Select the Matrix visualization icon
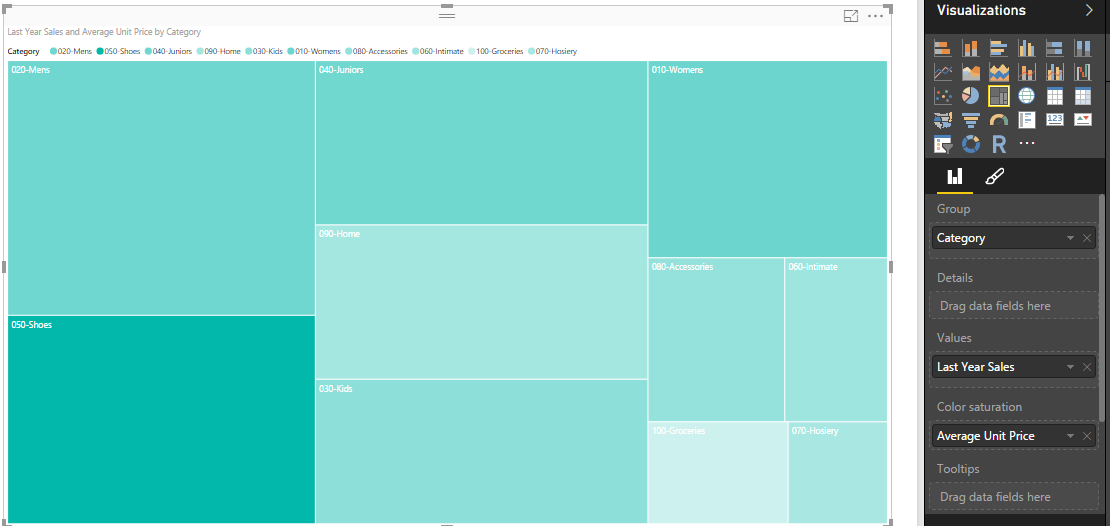Screen dimensions: 1110x526 tap(1083, 96)
